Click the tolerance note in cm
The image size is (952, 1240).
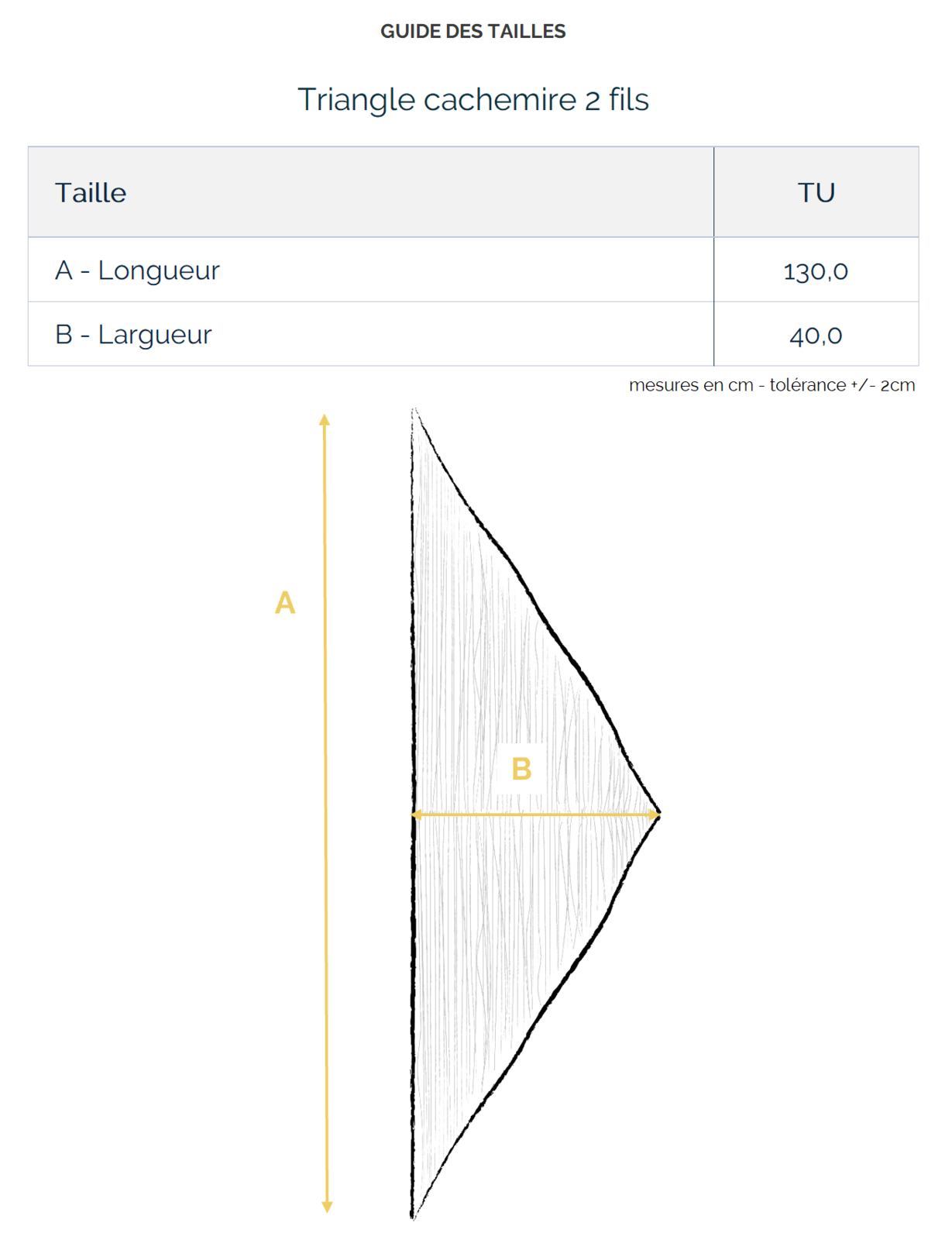(772, 385)
